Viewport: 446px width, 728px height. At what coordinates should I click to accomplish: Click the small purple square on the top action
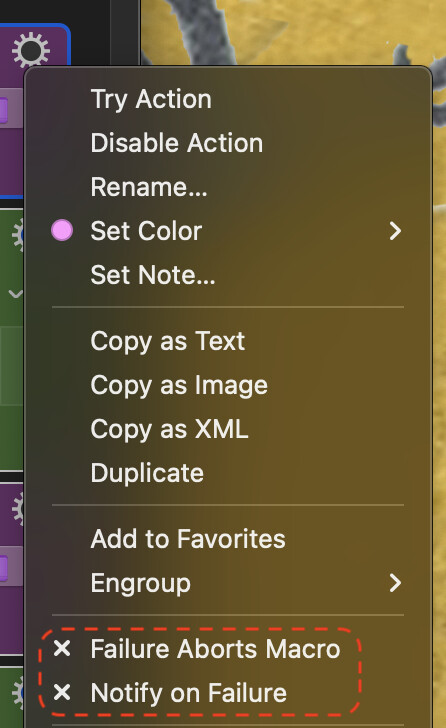click(x=3, y=110)
